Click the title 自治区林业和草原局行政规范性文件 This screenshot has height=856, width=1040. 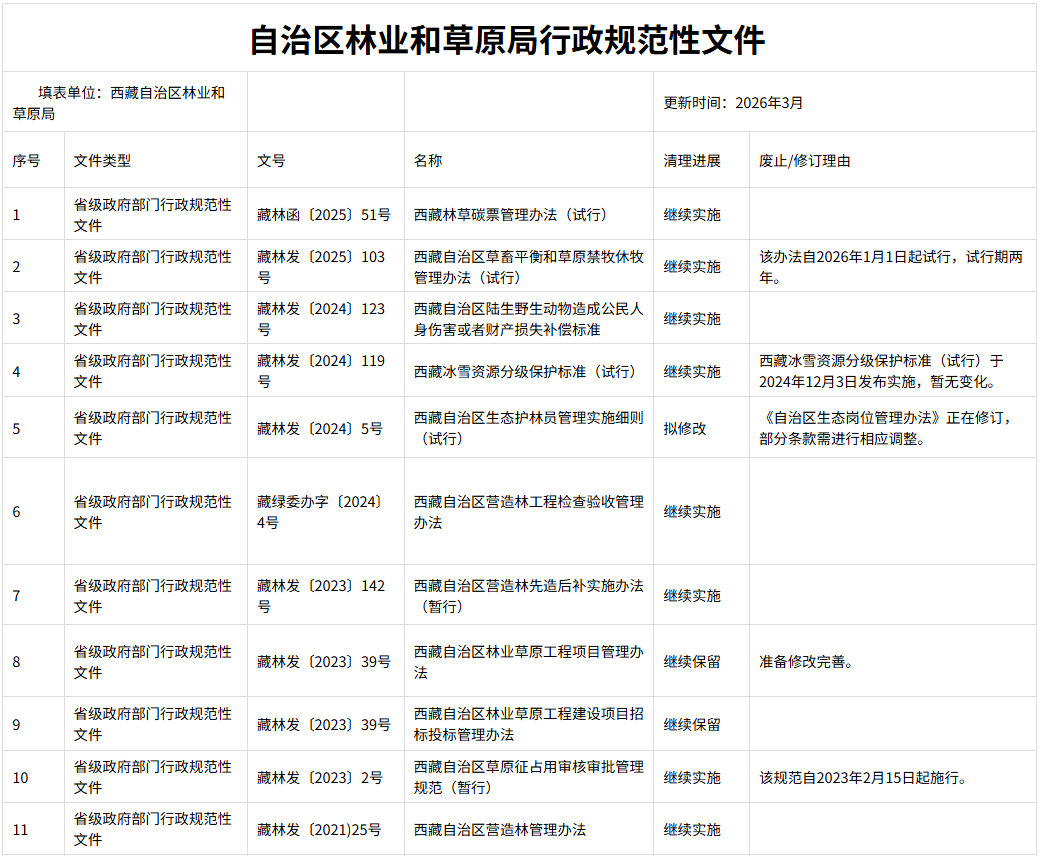click(507, 41)
